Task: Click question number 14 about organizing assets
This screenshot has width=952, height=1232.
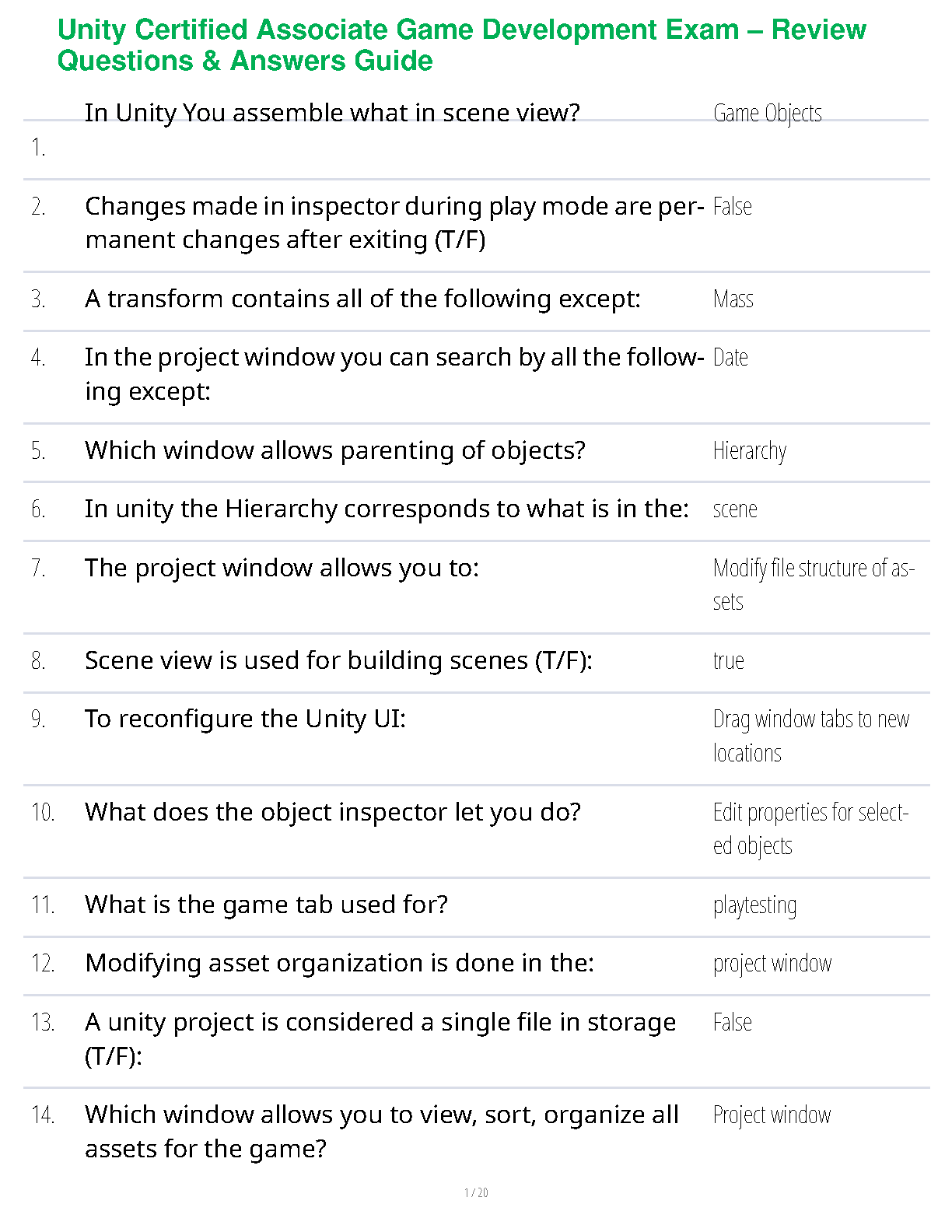Action: coord(381,1131)
